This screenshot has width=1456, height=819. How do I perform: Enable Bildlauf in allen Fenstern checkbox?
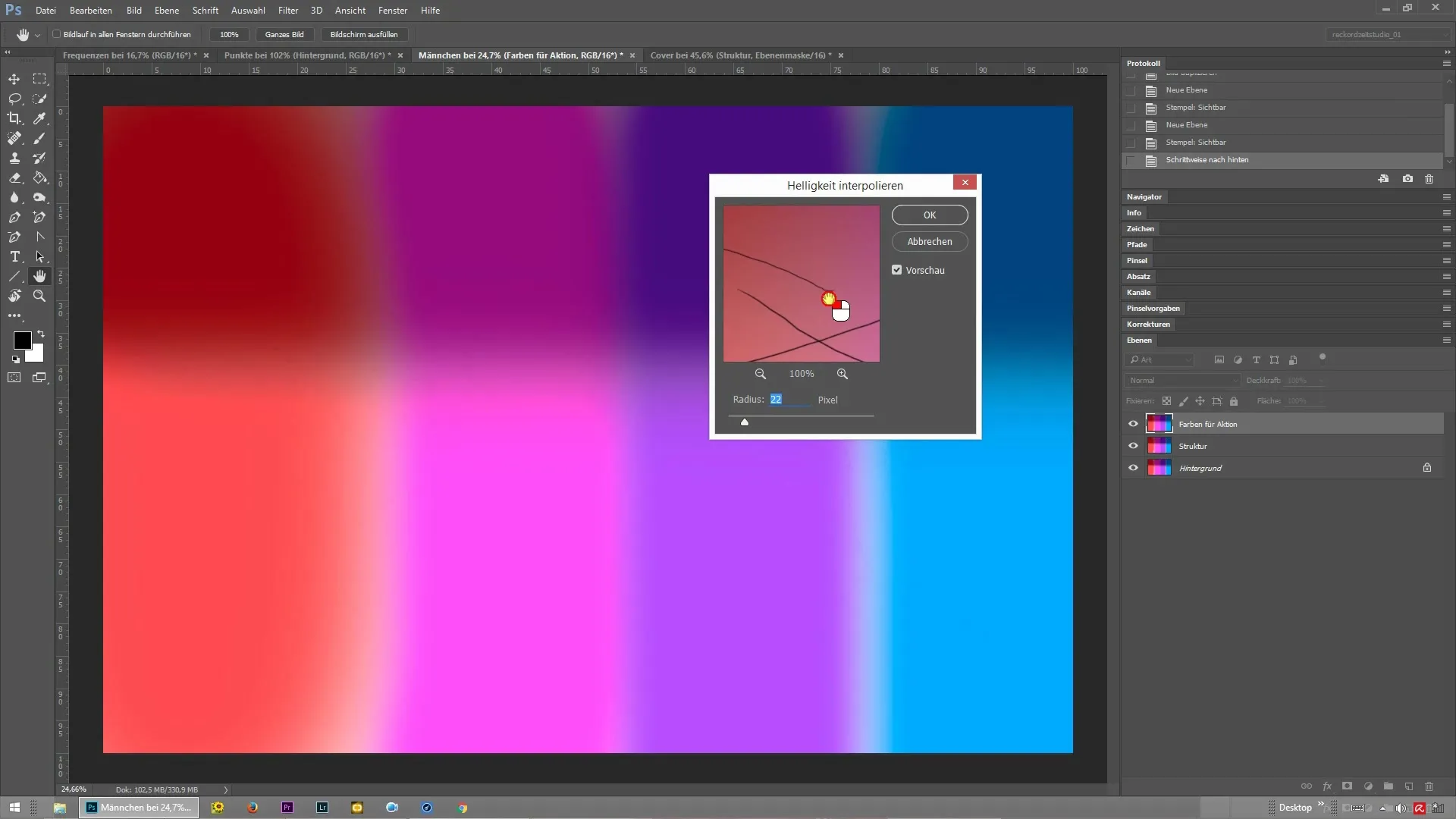(57, 34)
